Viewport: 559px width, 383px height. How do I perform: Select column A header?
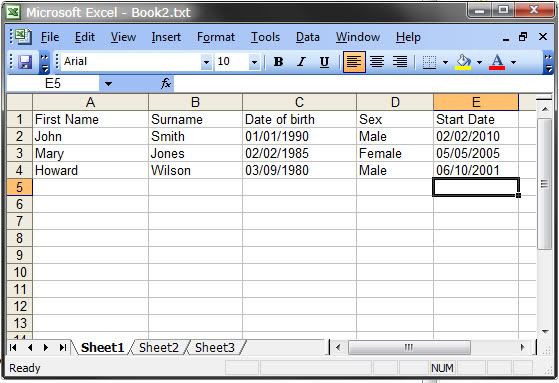91,102
